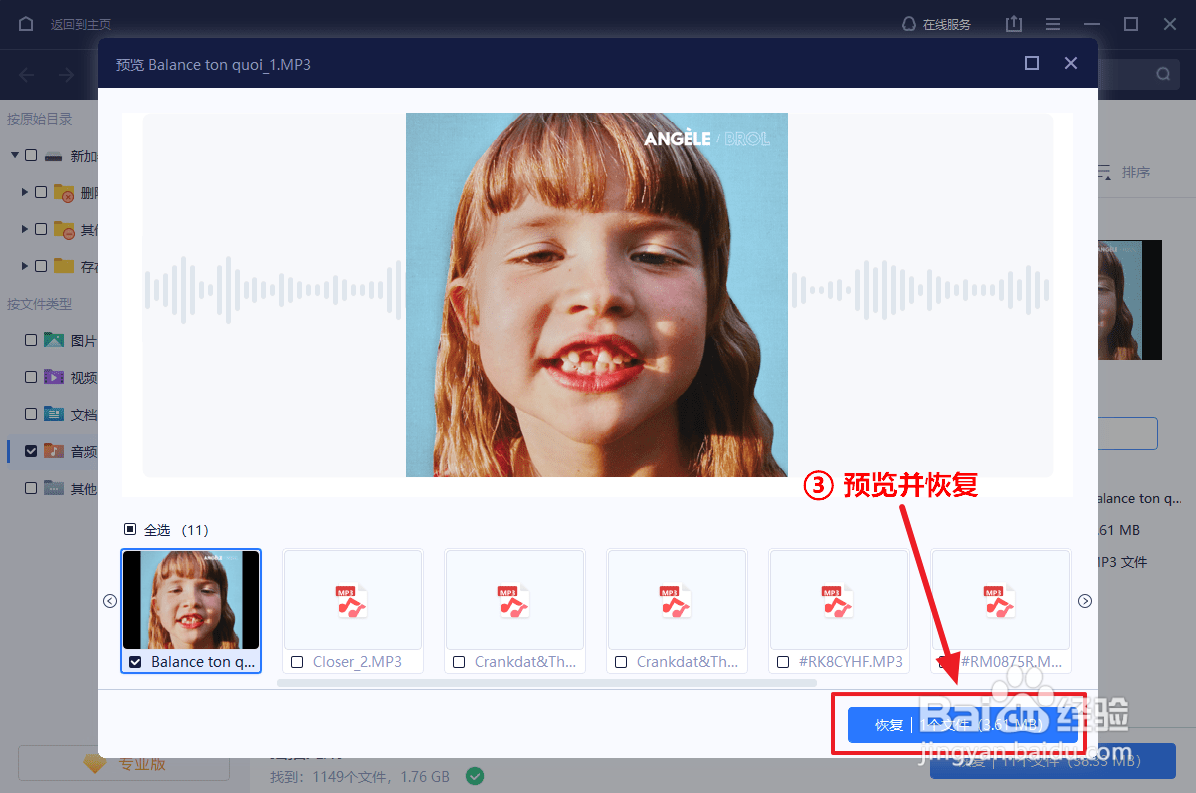The image size is (1196, 793).
Task: Expand the 删除 deleted files folder
Action: 25,192
